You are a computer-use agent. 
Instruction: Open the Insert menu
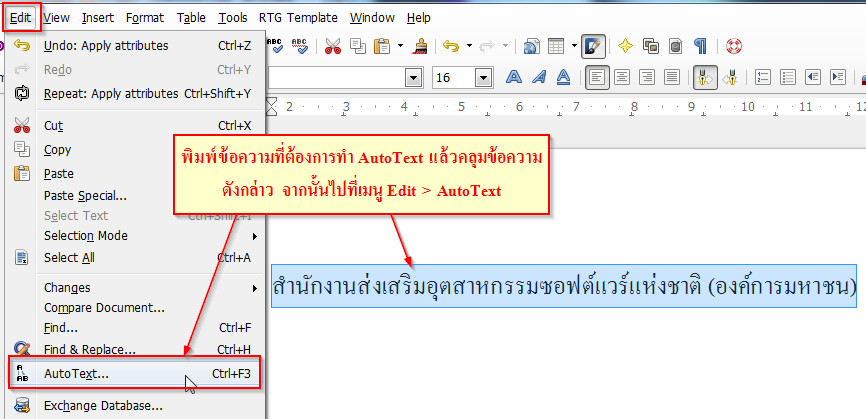98,18
